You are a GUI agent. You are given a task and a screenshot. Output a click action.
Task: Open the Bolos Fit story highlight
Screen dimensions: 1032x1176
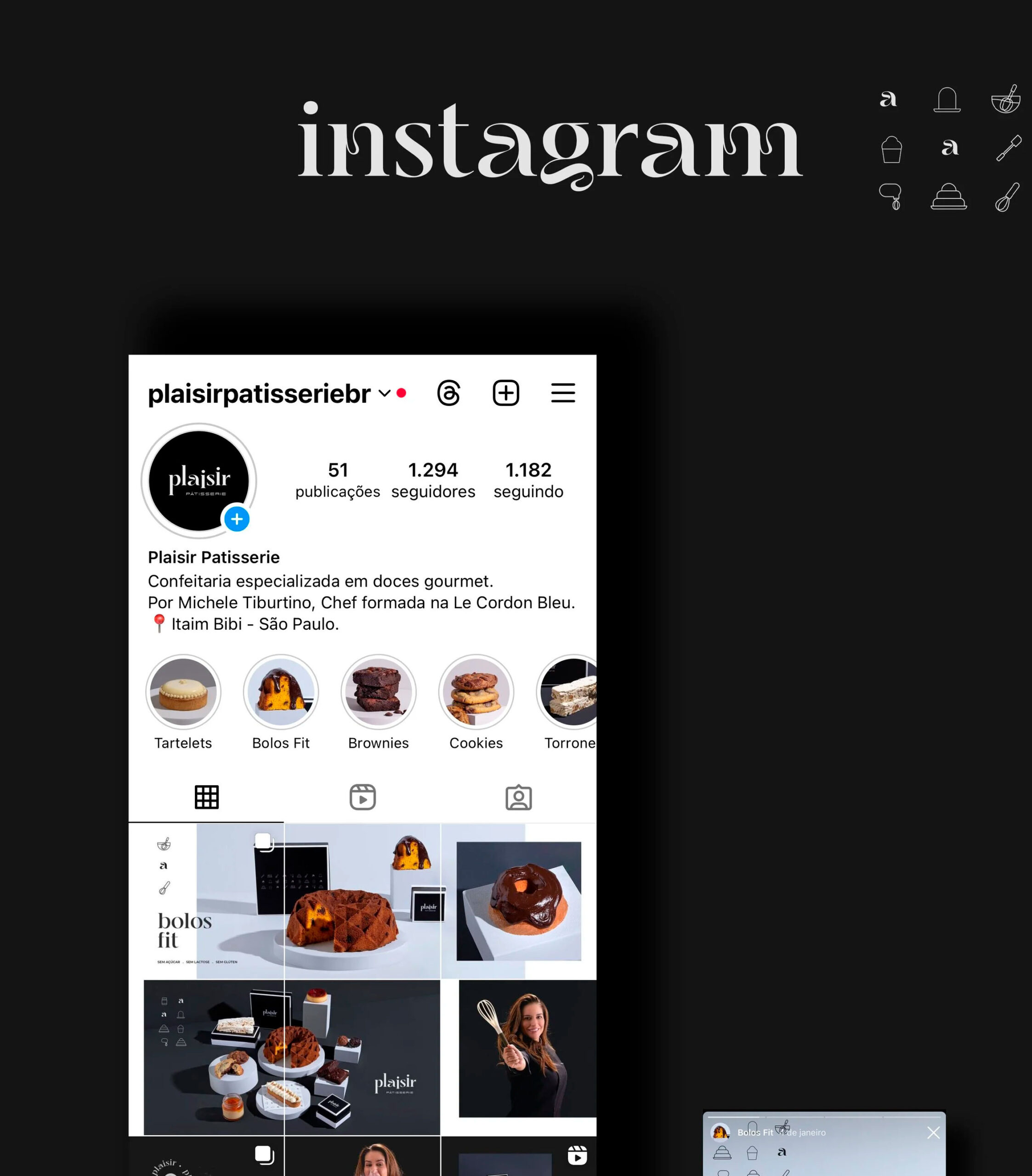(281, 702)
